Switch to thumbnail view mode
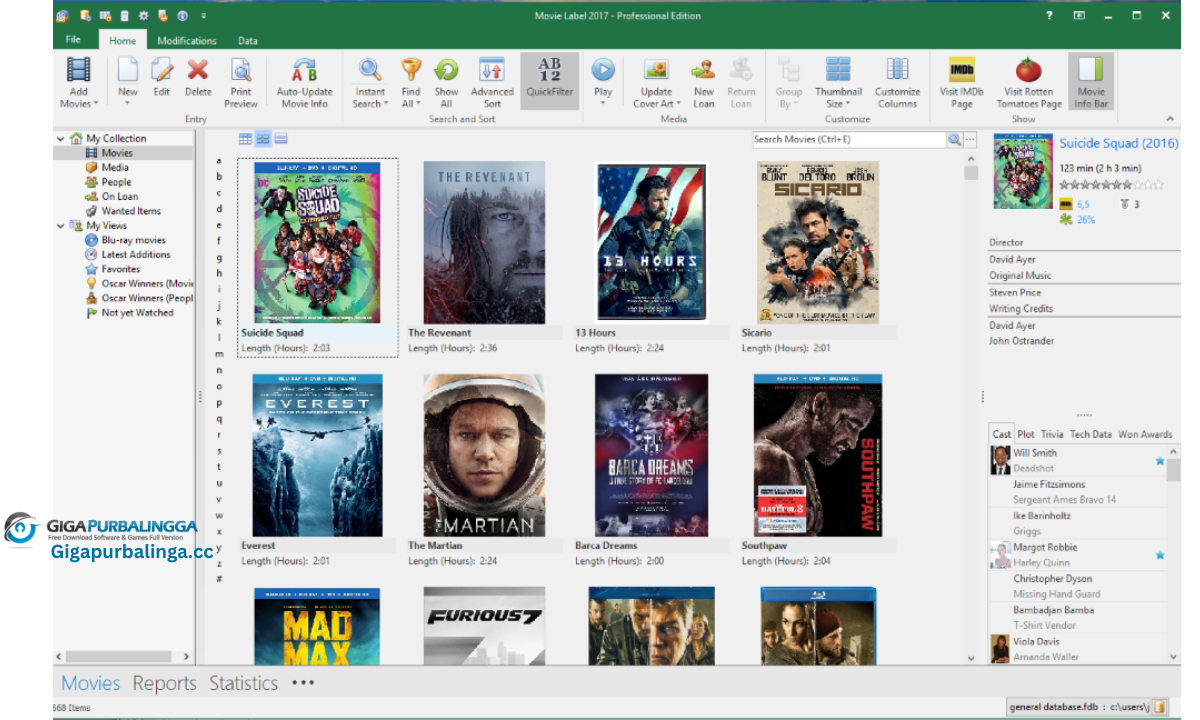This screenshot has width=1200, height=720. pos(263,139)
